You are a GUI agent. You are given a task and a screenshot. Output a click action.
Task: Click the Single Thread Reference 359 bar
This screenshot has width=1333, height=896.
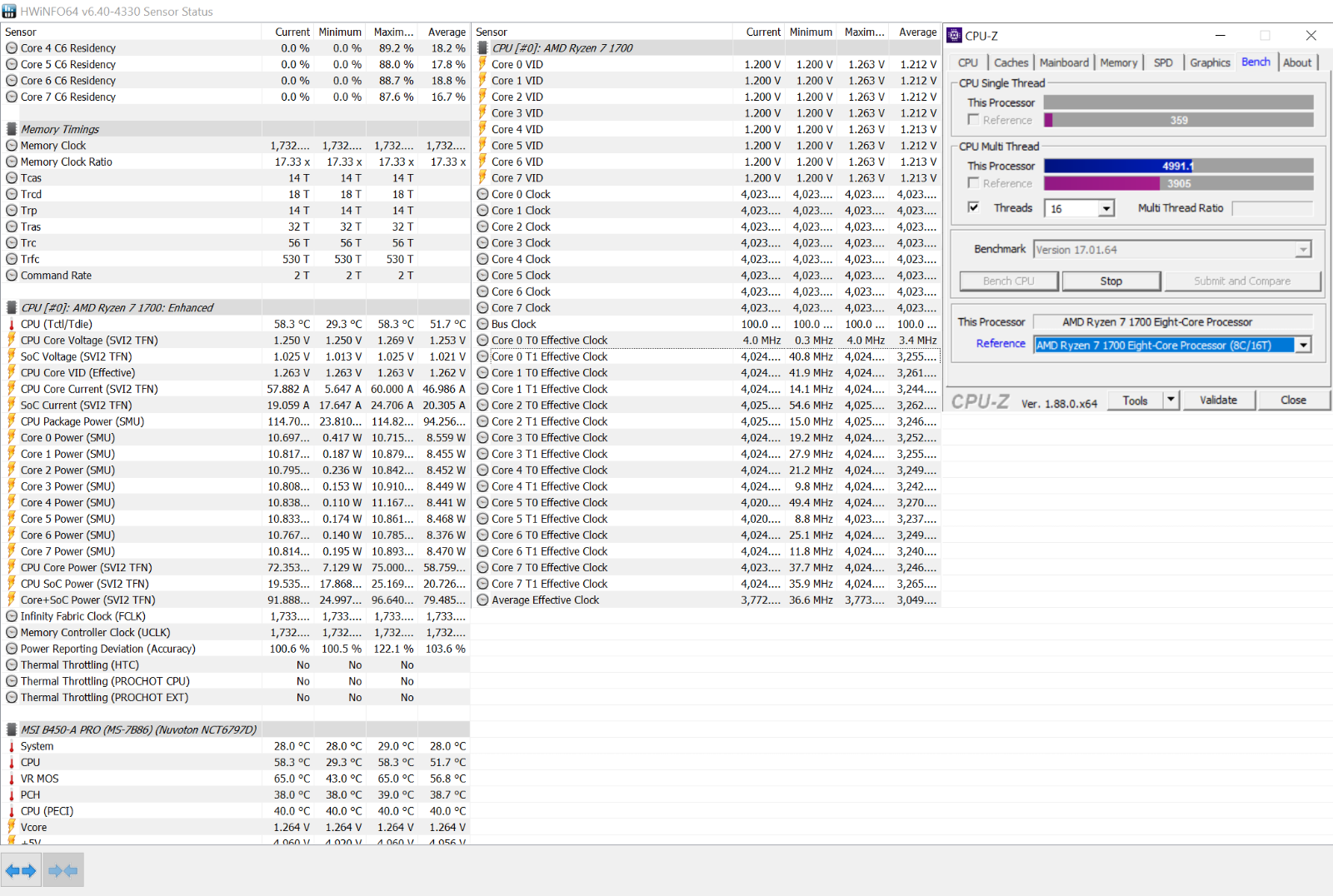point(1178,120)
